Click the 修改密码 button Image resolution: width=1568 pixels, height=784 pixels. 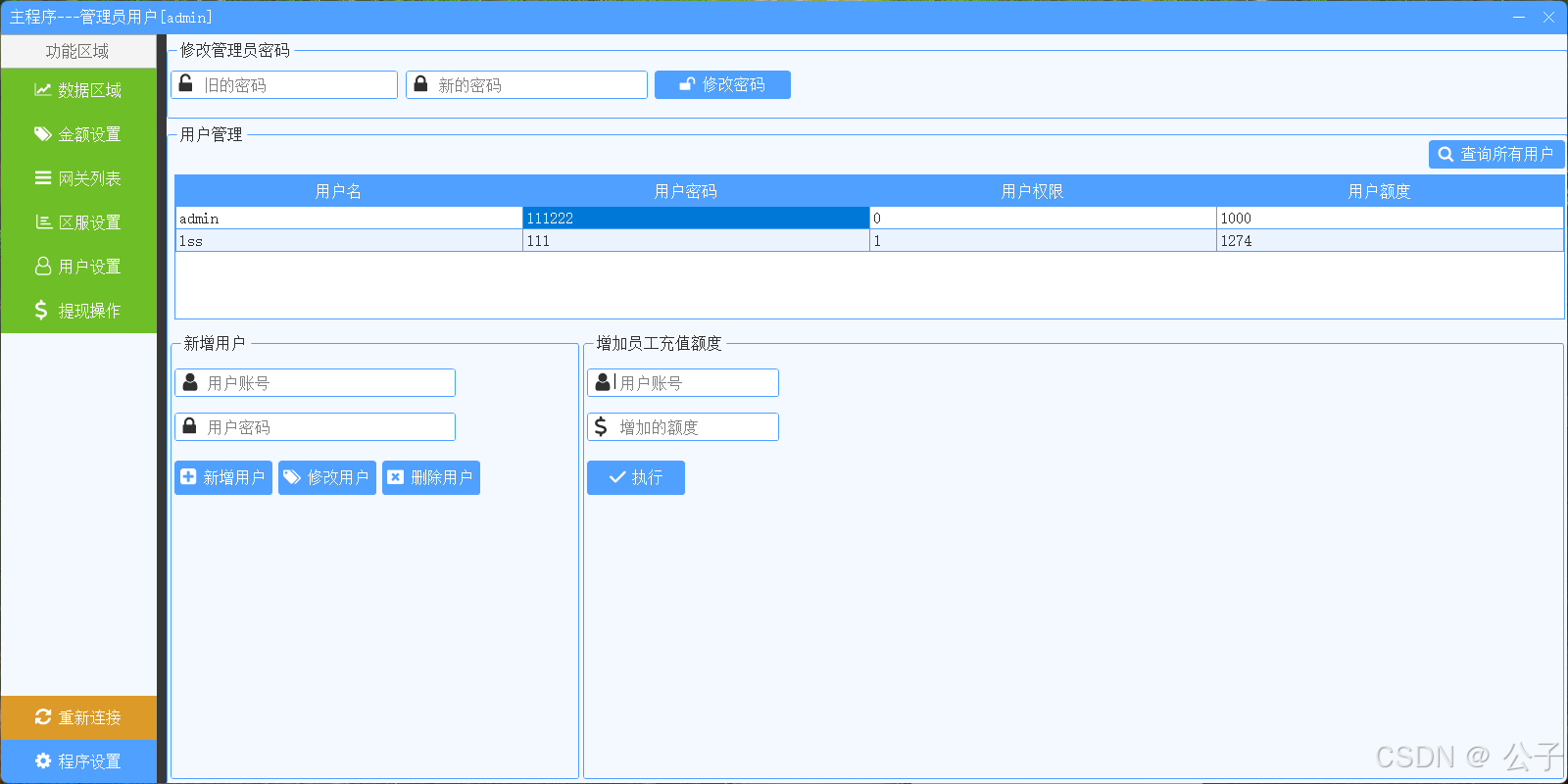[722, 85]
